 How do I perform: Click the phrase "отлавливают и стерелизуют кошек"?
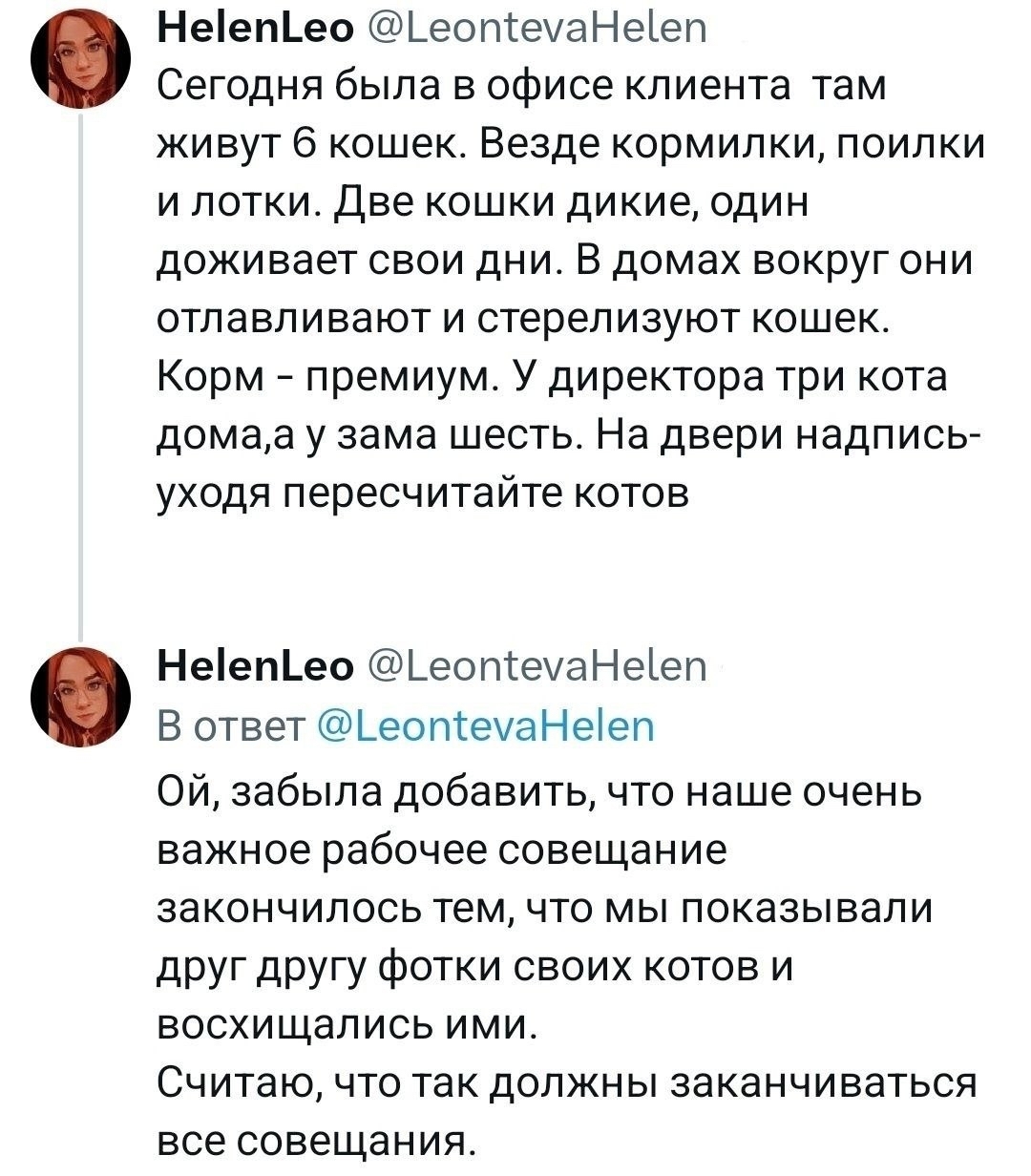pyautogui.click(x=523, y=320)
